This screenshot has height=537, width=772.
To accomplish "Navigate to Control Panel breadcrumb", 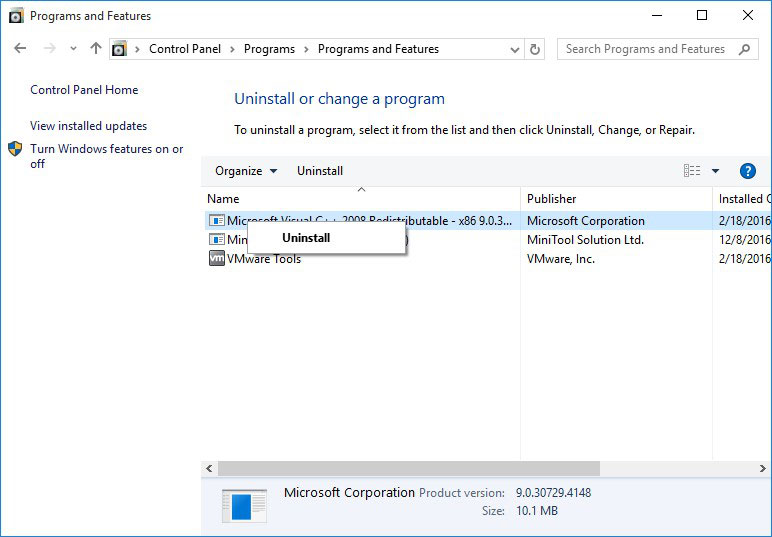I will (185, 49).
